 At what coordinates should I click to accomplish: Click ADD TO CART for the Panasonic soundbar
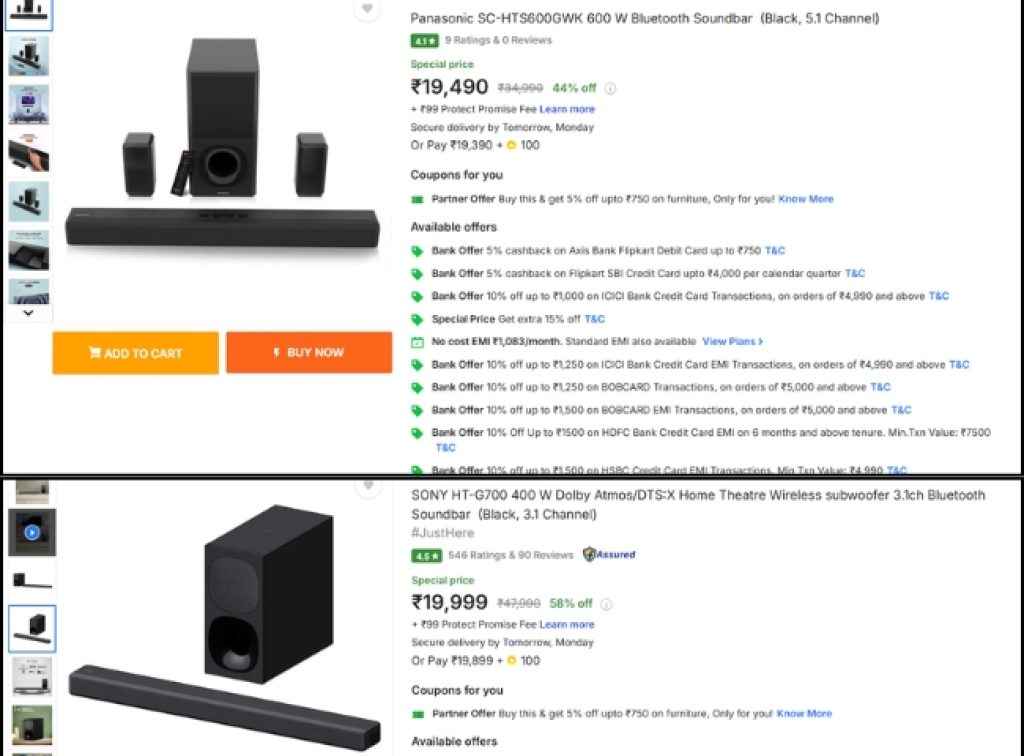click(134, 352)
